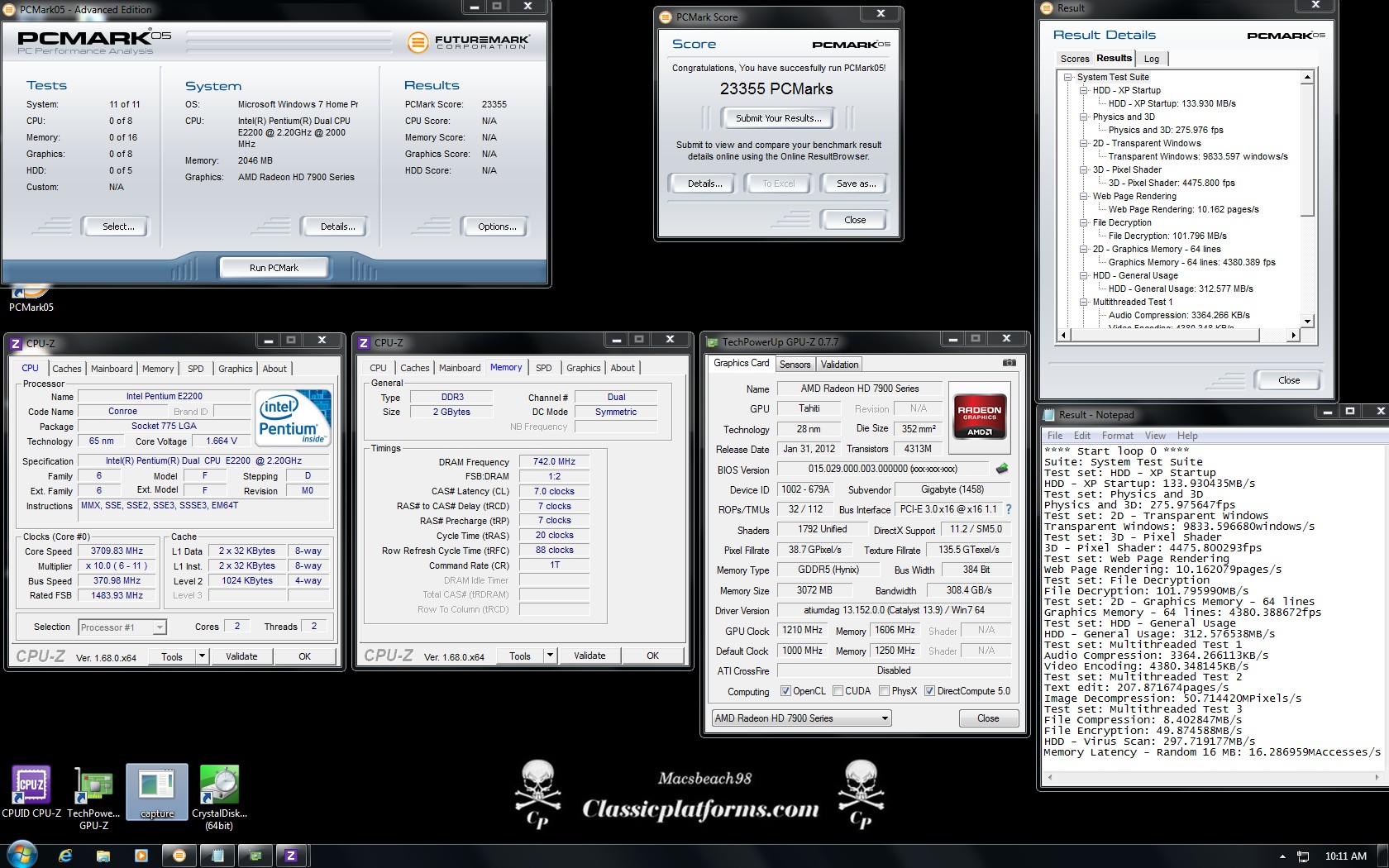
Task: Open the SPD tab in CPU-Z memory window
Action: (543, 368)
